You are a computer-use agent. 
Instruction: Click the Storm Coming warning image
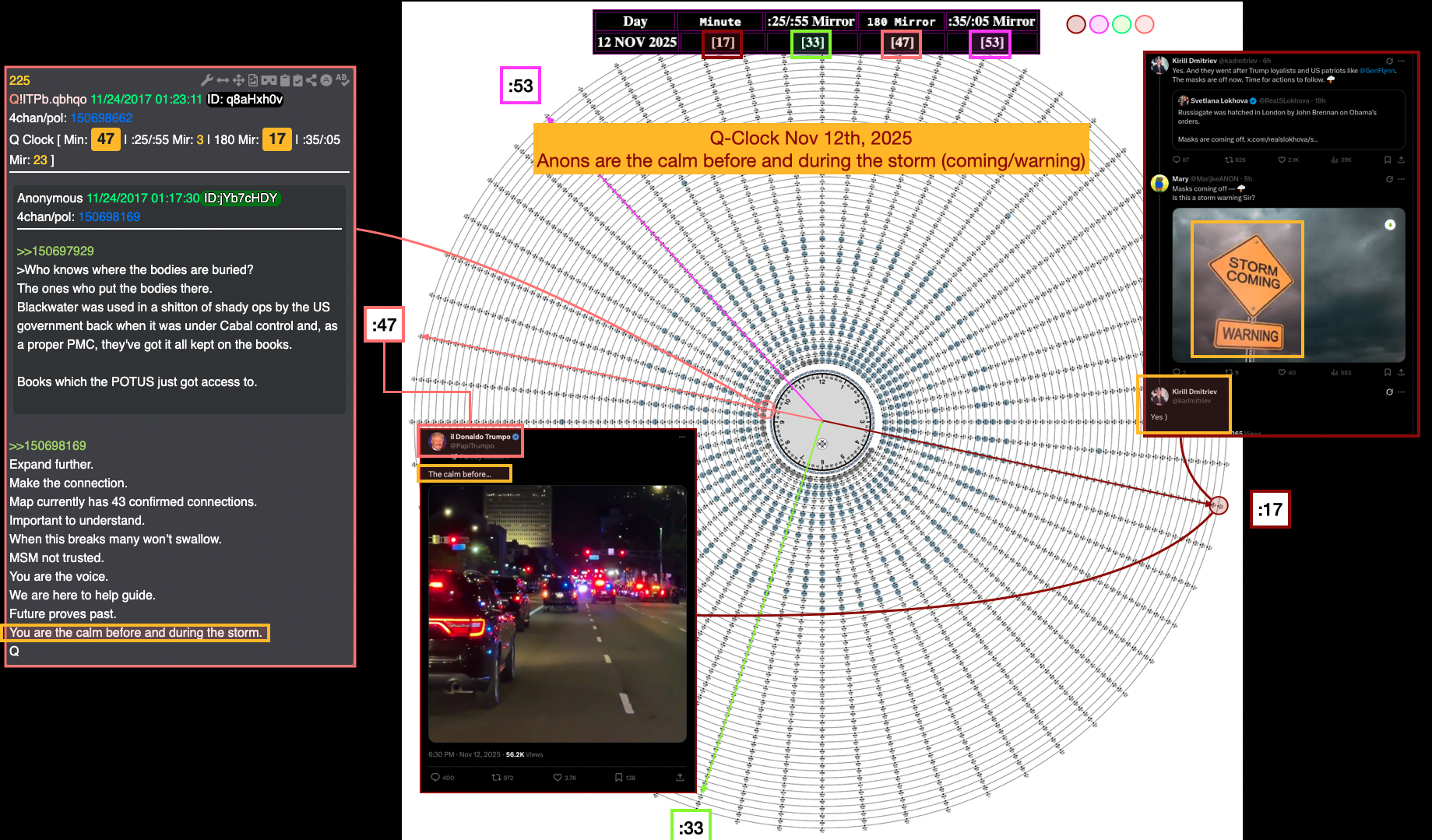[x=1288, y=285]
